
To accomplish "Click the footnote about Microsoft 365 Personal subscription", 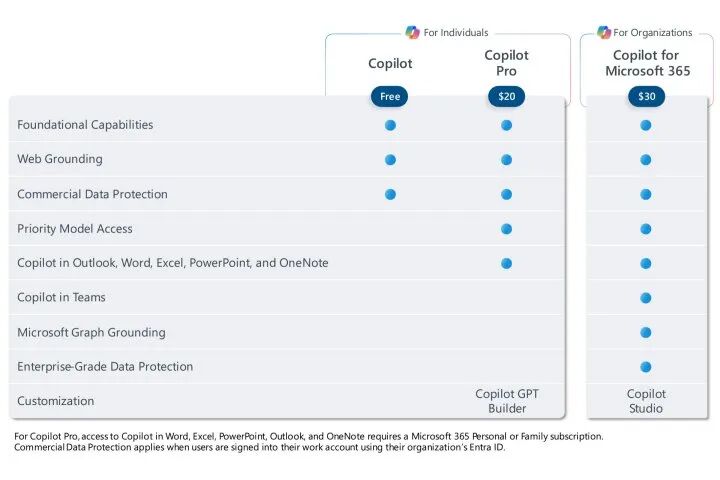I will (309, 436).
